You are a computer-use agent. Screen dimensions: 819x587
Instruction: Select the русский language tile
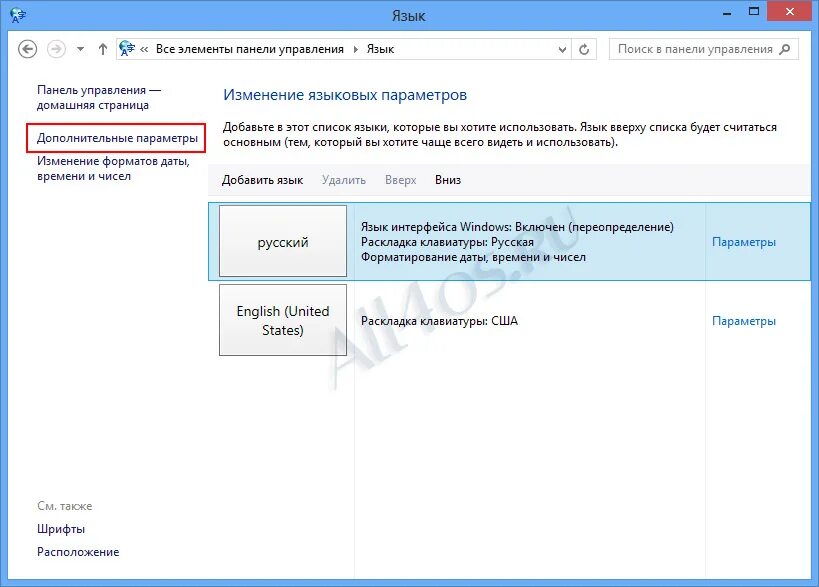(283, 241)
